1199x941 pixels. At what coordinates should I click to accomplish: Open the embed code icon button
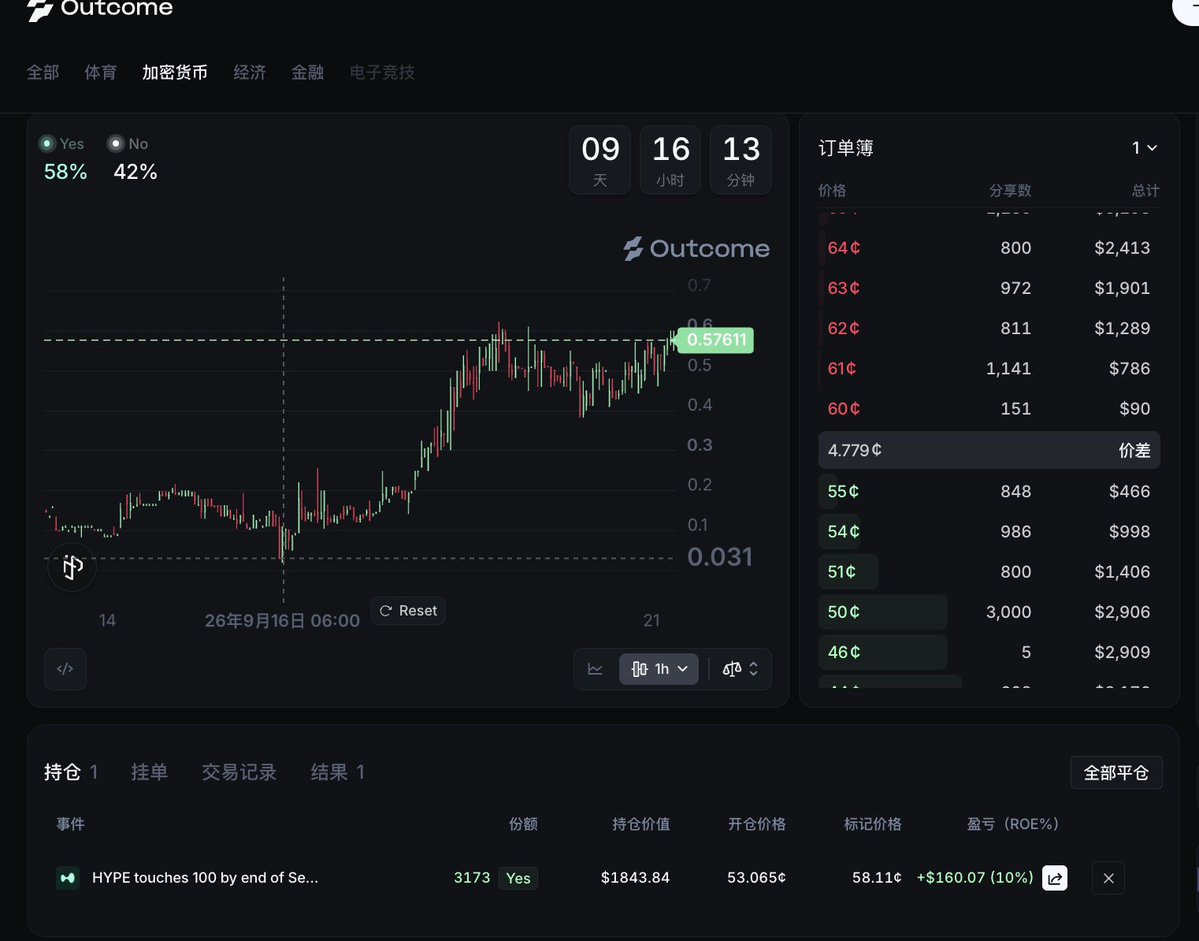65,669
